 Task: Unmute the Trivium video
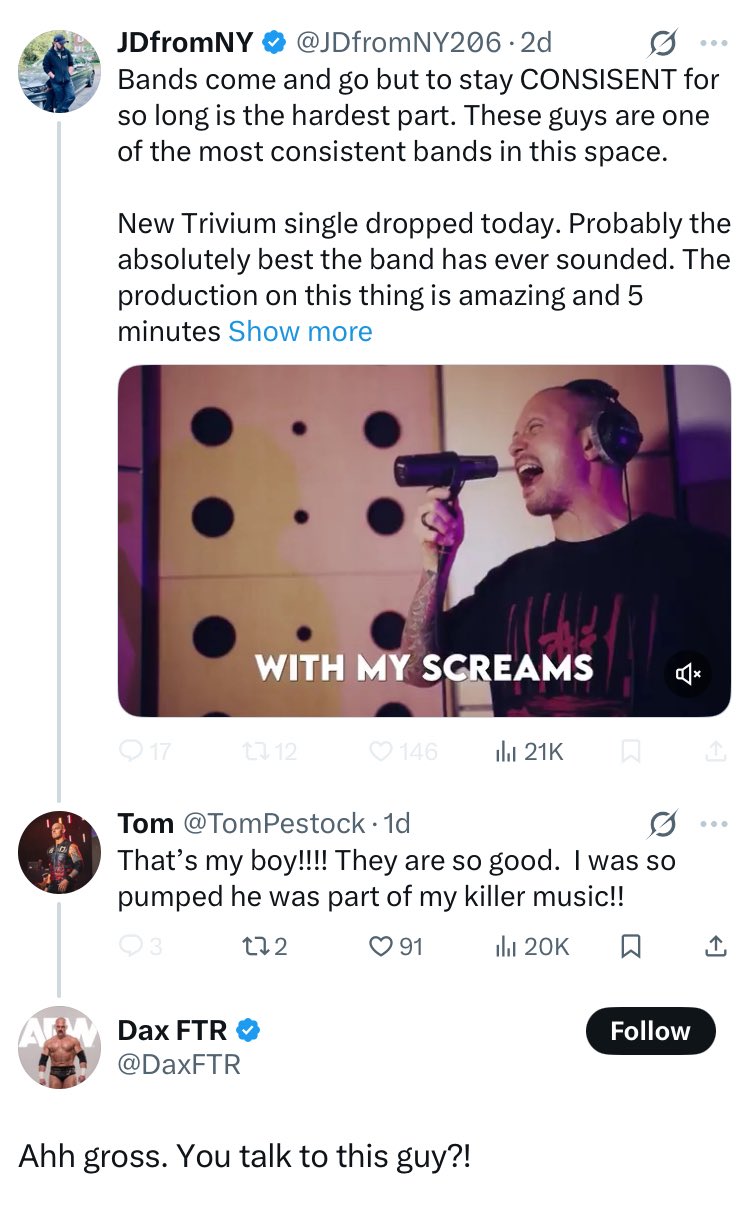tap(690, 674)
